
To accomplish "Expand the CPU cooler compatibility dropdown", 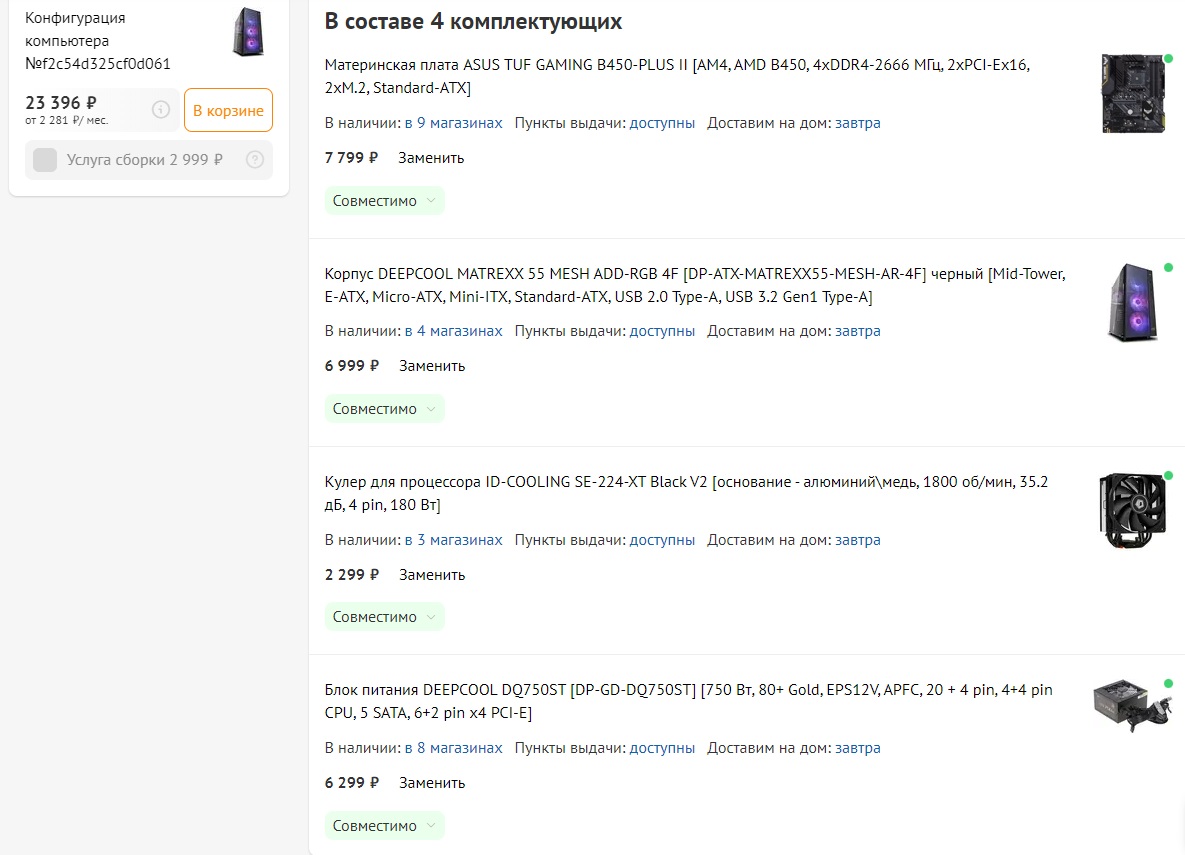I will [x=384, y=617].
